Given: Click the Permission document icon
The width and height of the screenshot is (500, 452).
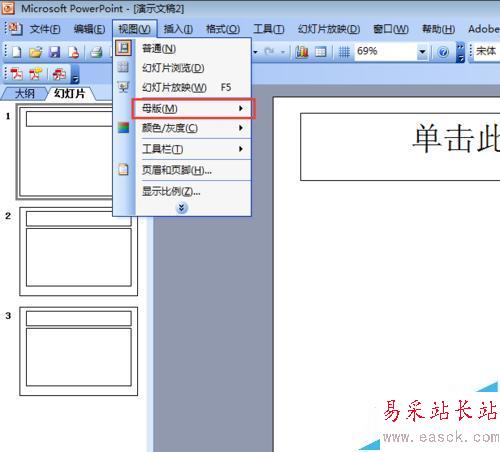Looking at the screenshot, I should 74,52.
